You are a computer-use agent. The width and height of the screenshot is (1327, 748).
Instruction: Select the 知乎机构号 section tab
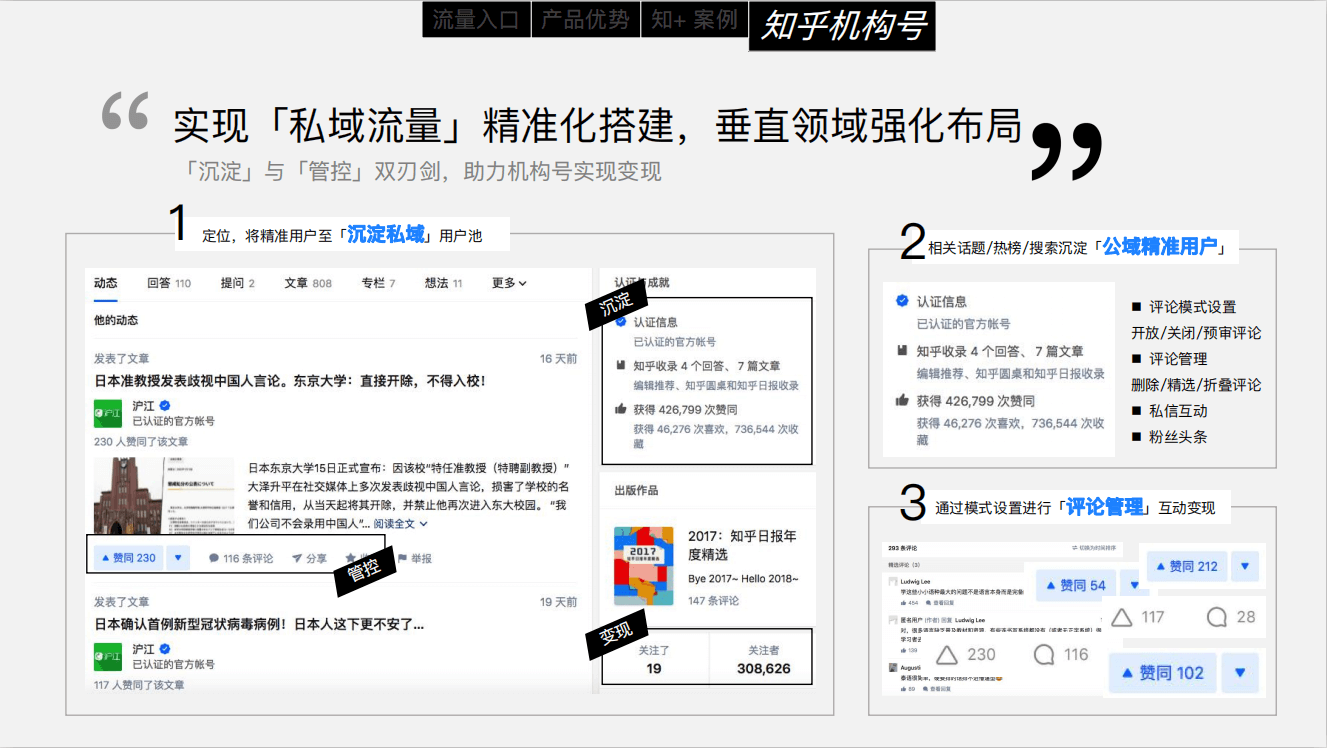[x=842, y=26]
